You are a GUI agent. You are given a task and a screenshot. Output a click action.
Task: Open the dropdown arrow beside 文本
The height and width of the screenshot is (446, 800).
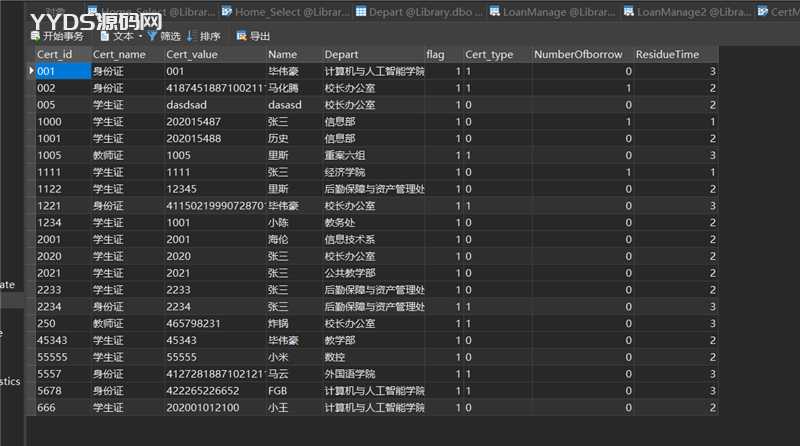(141, 36)
